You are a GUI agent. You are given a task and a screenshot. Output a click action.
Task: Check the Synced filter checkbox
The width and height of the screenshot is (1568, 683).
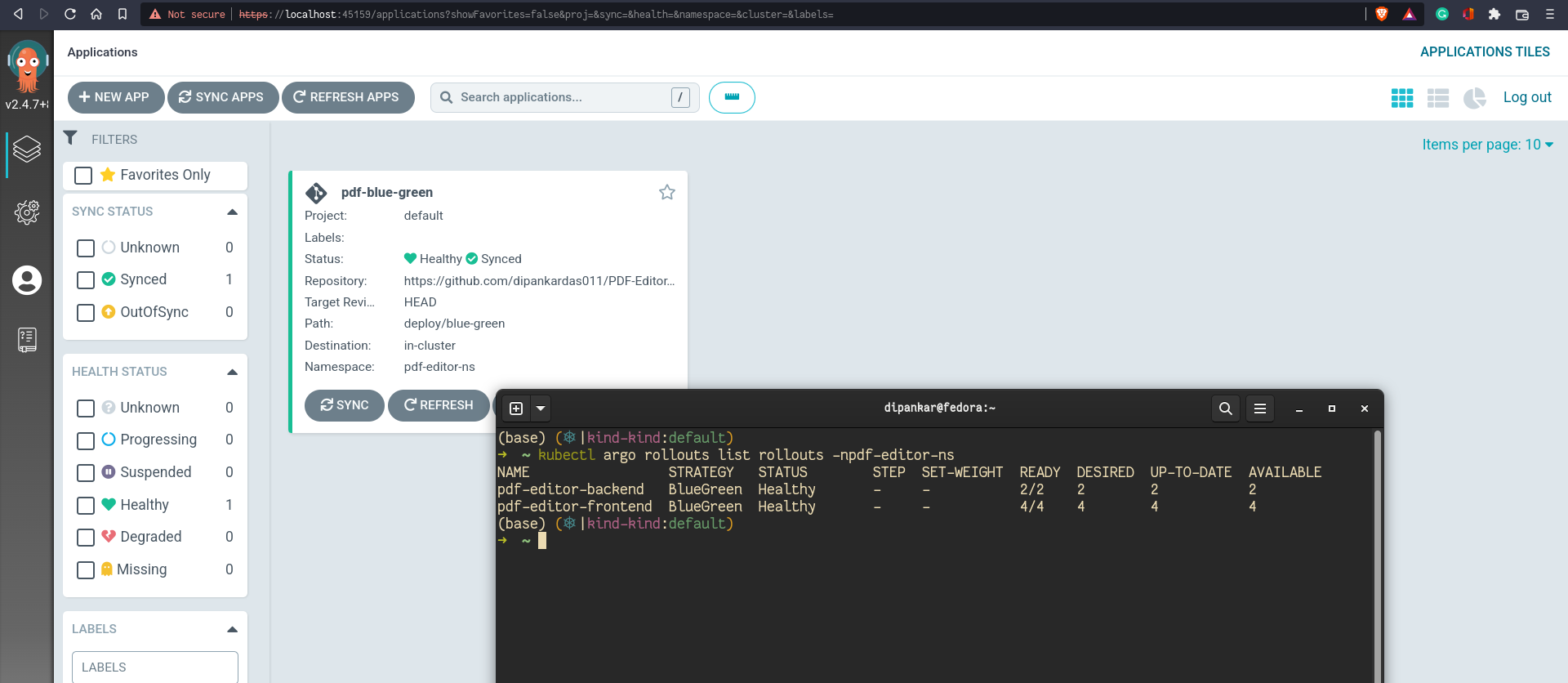pos(86,280)
